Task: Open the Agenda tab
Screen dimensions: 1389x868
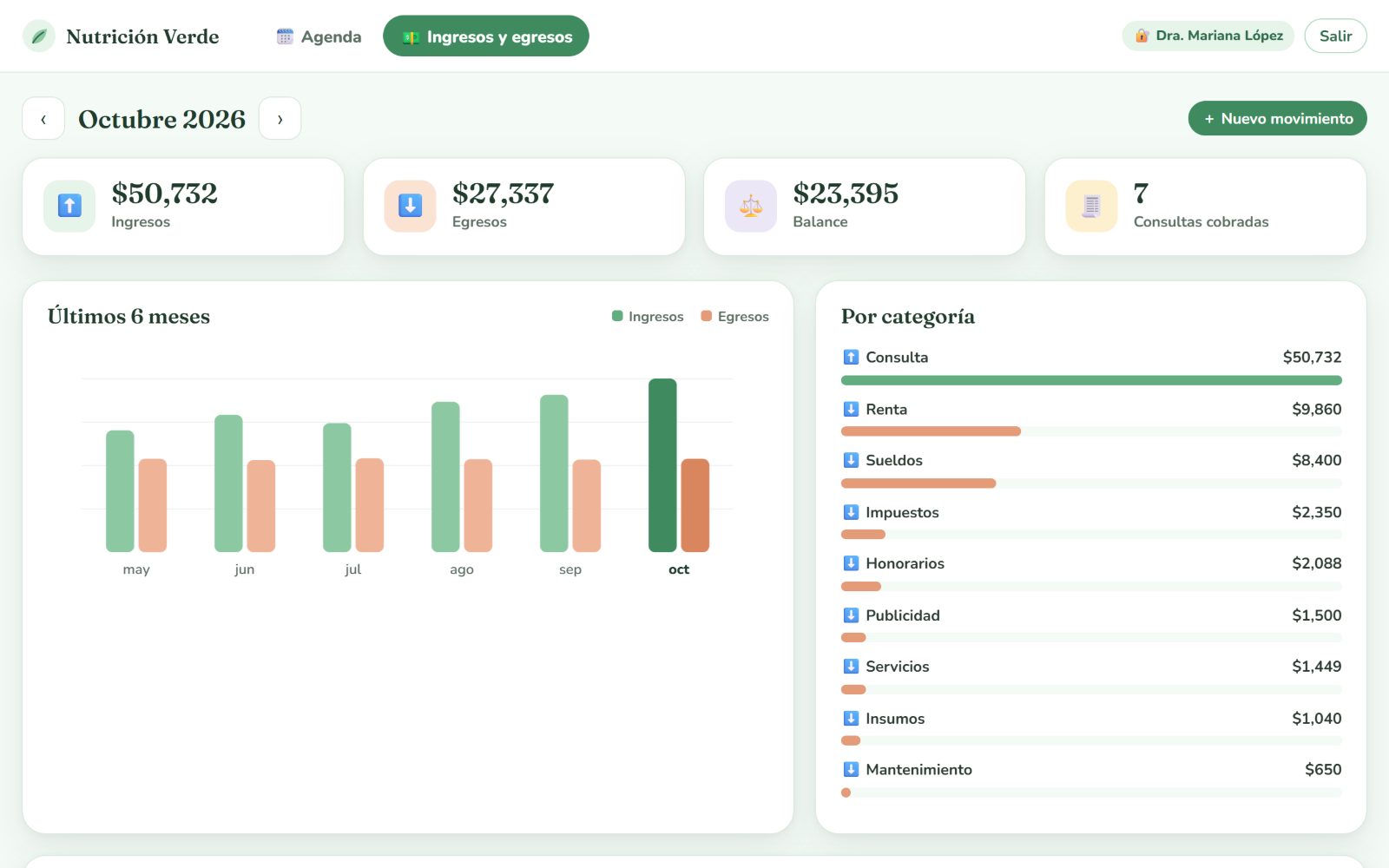Action: [x=319, y=36]
